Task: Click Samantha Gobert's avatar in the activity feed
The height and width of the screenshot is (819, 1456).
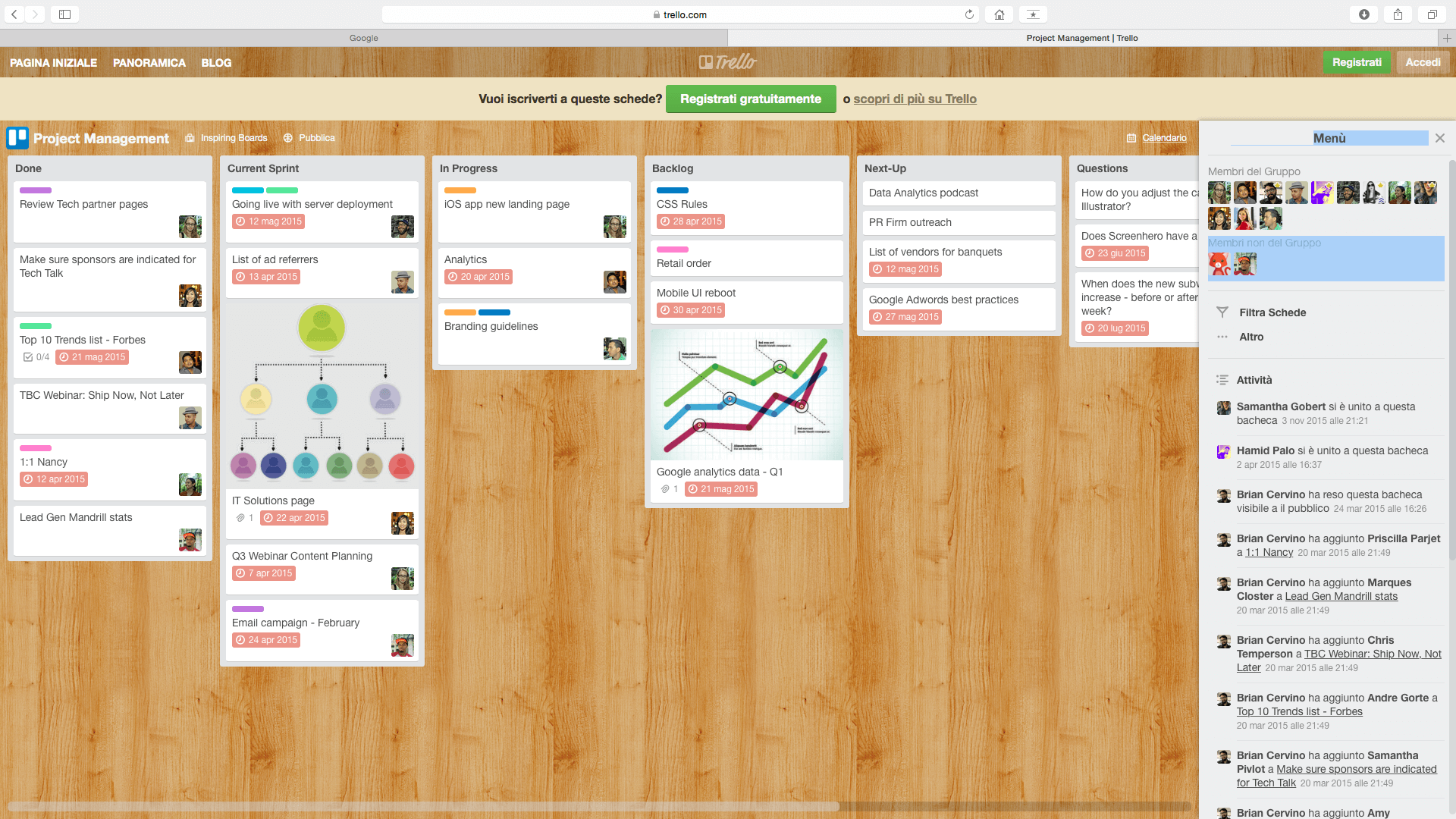Action: 1224,408
